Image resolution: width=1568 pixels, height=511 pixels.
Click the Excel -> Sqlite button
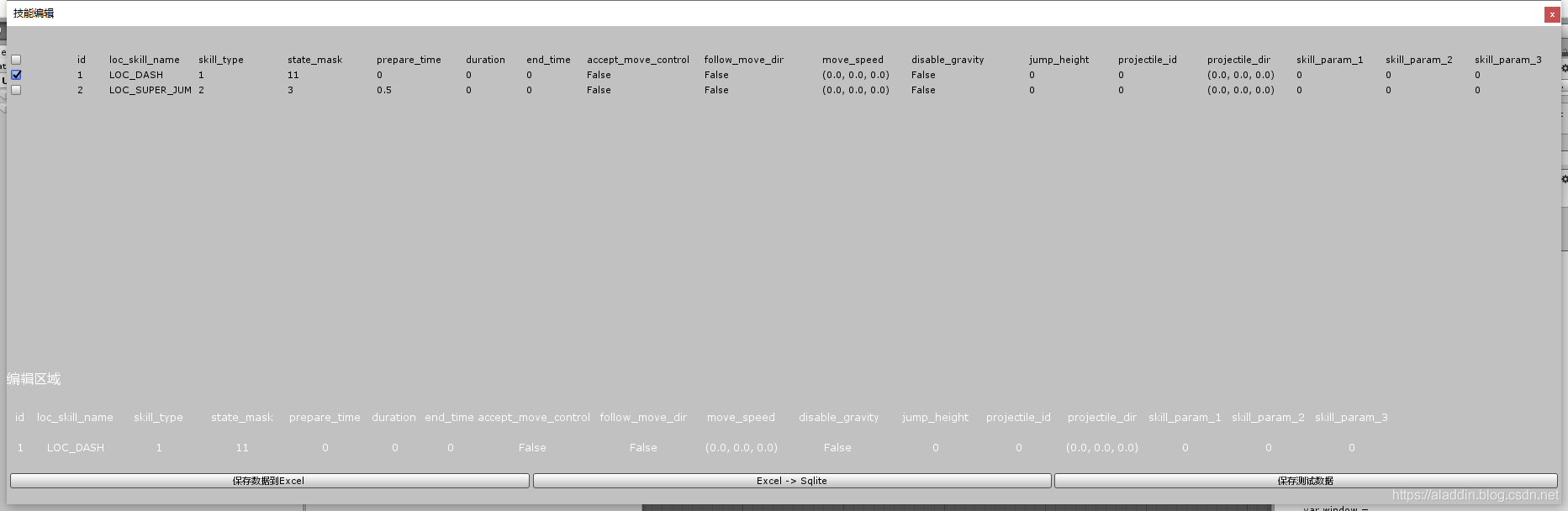(x=792, y=481)
